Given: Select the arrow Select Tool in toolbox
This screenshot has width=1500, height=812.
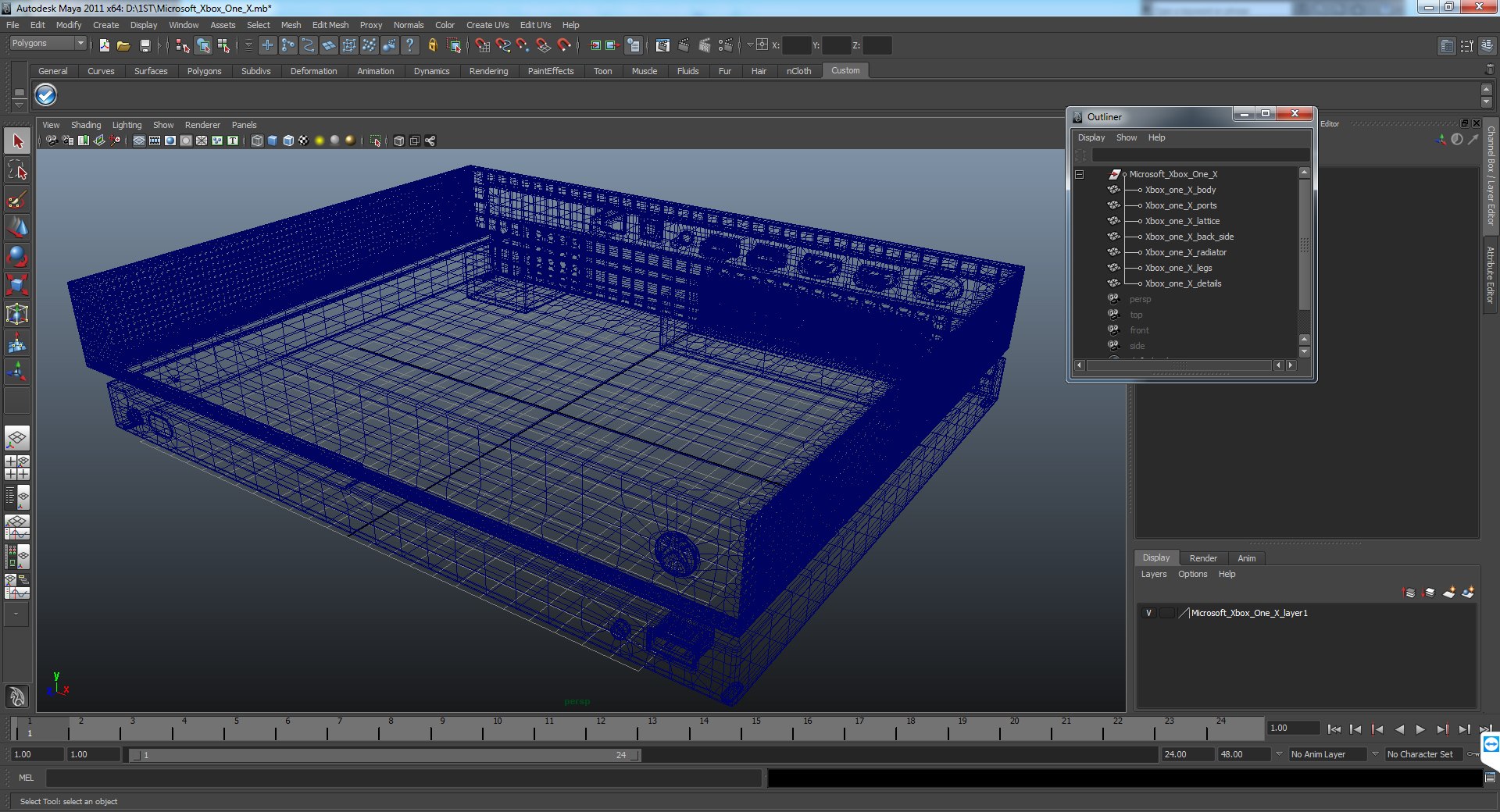Looking at the screenshot, I should (17, 141).
